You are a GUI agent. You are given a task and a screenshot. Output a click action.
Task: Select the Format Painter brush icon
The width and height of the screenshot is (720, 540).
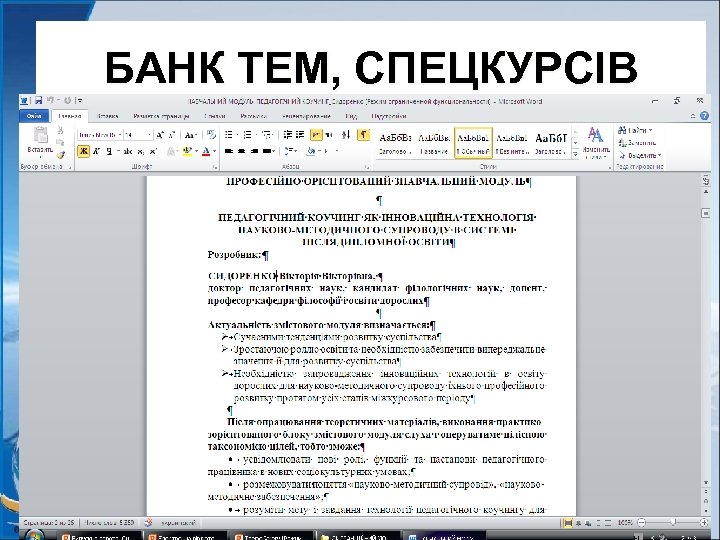coord(60,155)
